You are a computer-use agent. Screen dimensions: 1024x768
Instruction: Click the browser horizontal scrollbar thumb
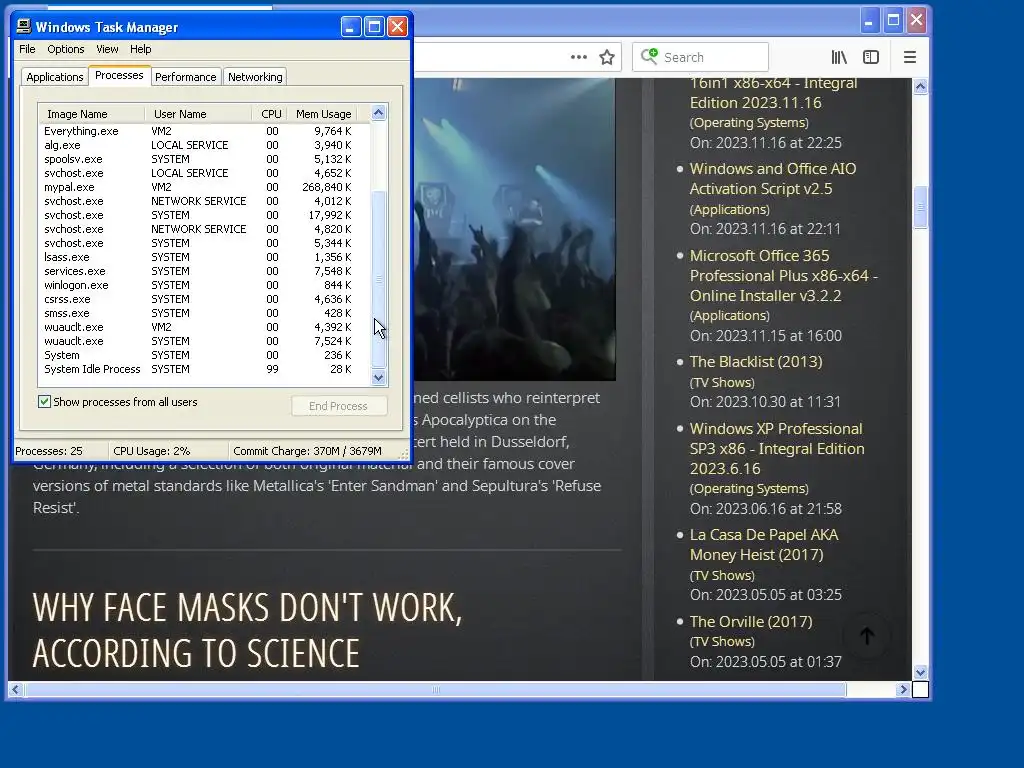coord(436,690)
